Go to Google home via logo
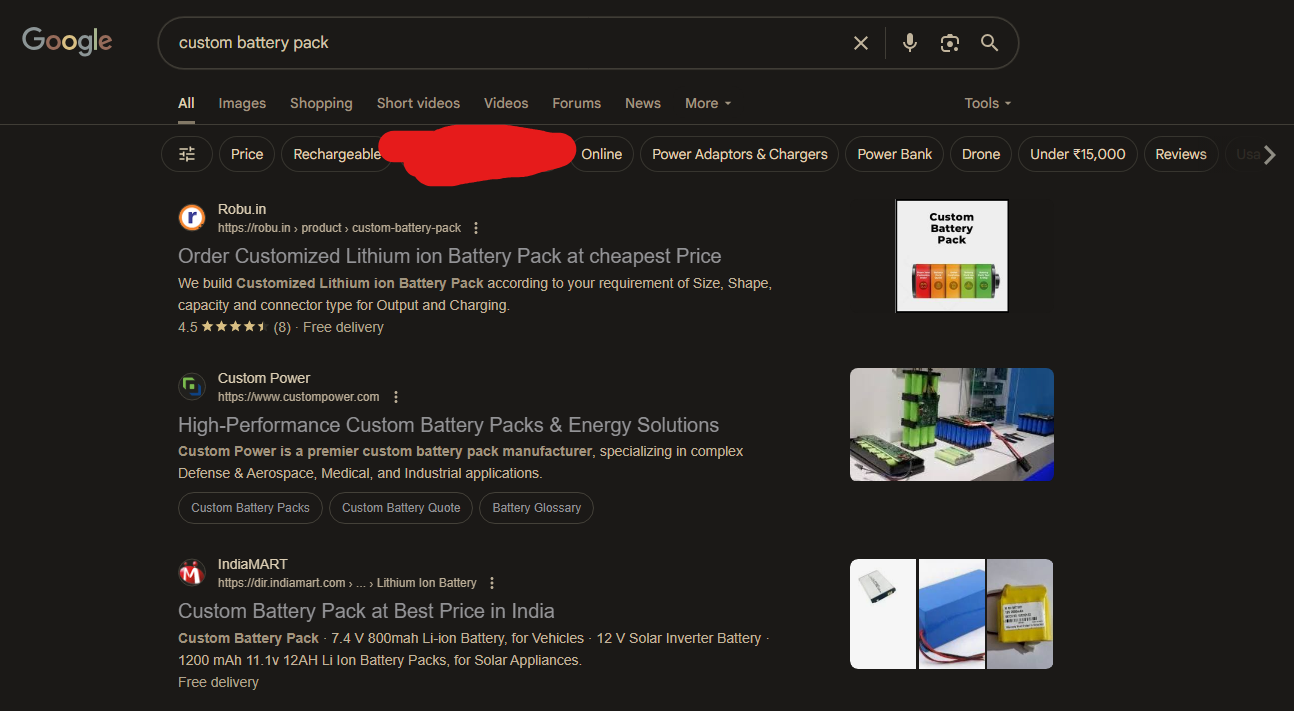Screen dimensions: 1294x711 (67, 41)
